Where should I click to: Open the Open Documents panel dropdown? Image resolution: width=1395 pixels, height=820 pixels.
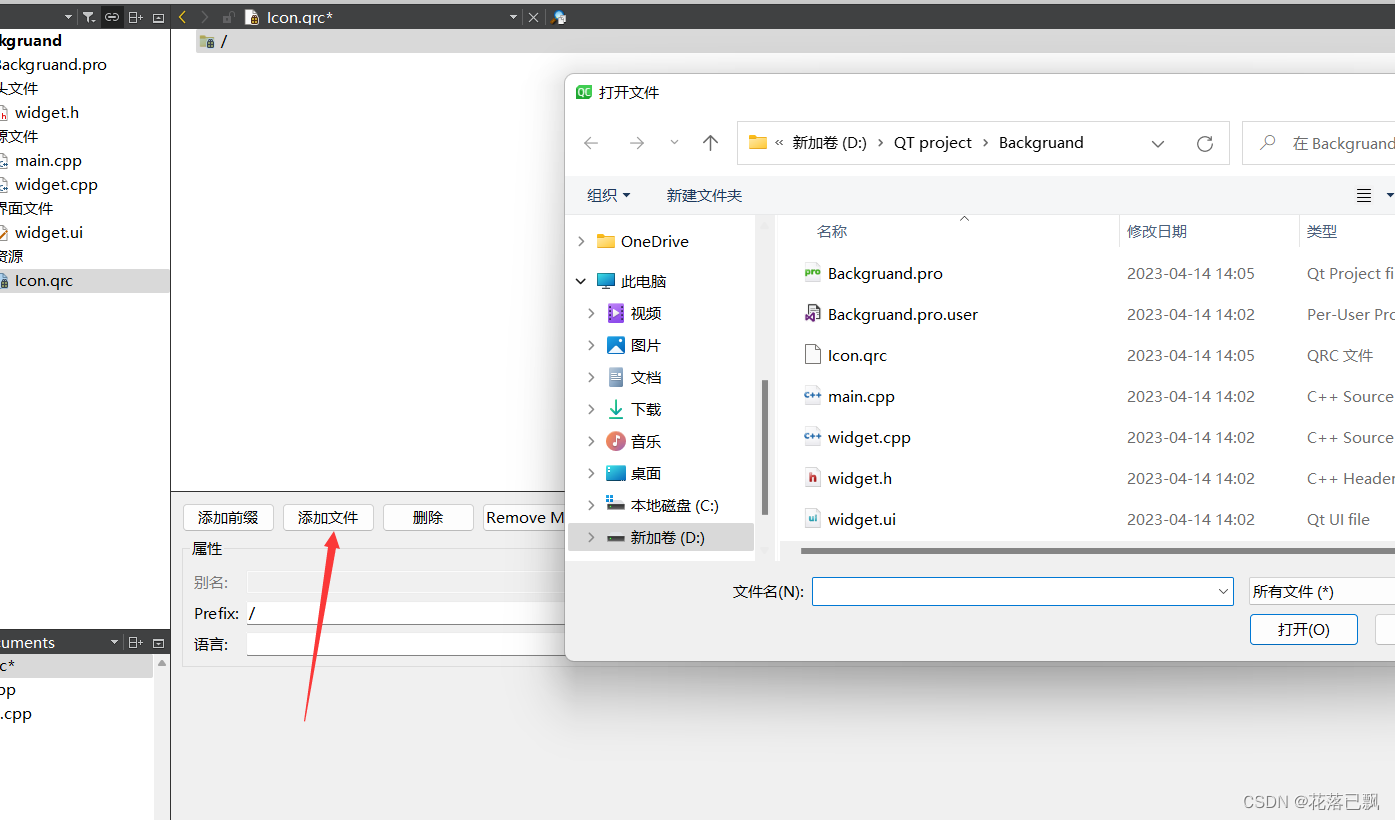pyautogui.click(x=114, y=642)
